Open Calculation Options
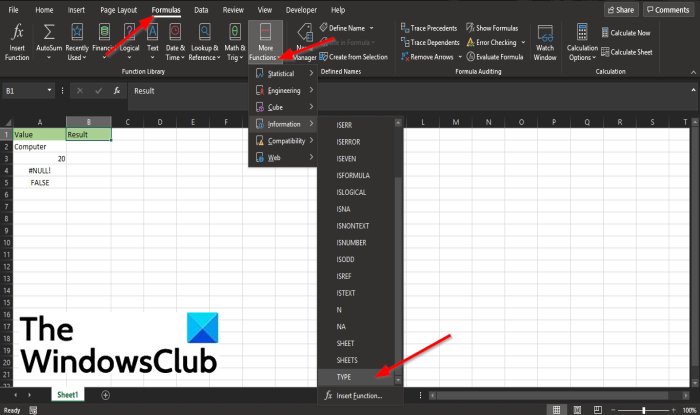The height and width of the screenshot is (415, 700). pos(582,42)
